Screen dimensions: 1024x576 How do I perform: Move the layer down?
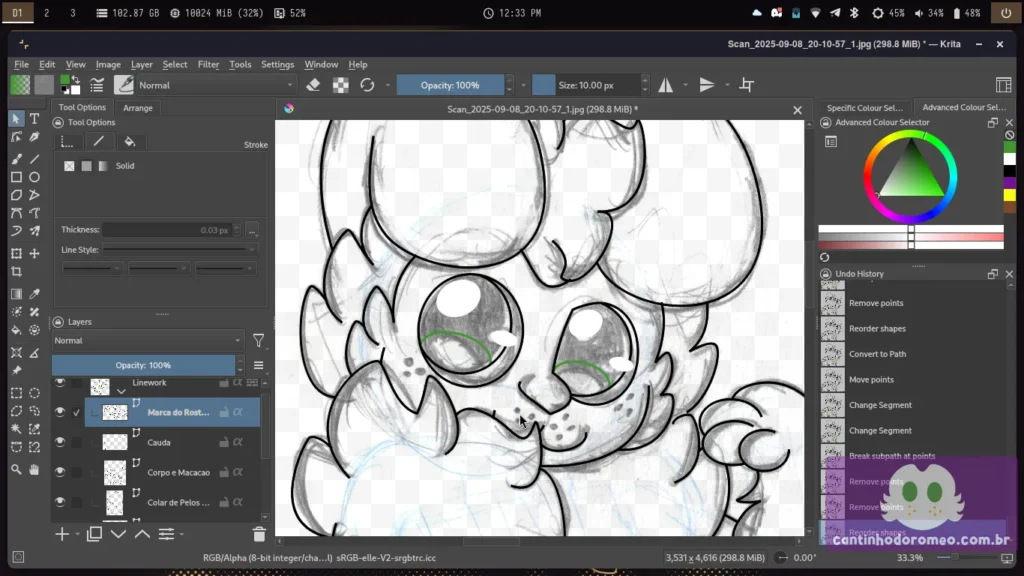click(118, 534)
